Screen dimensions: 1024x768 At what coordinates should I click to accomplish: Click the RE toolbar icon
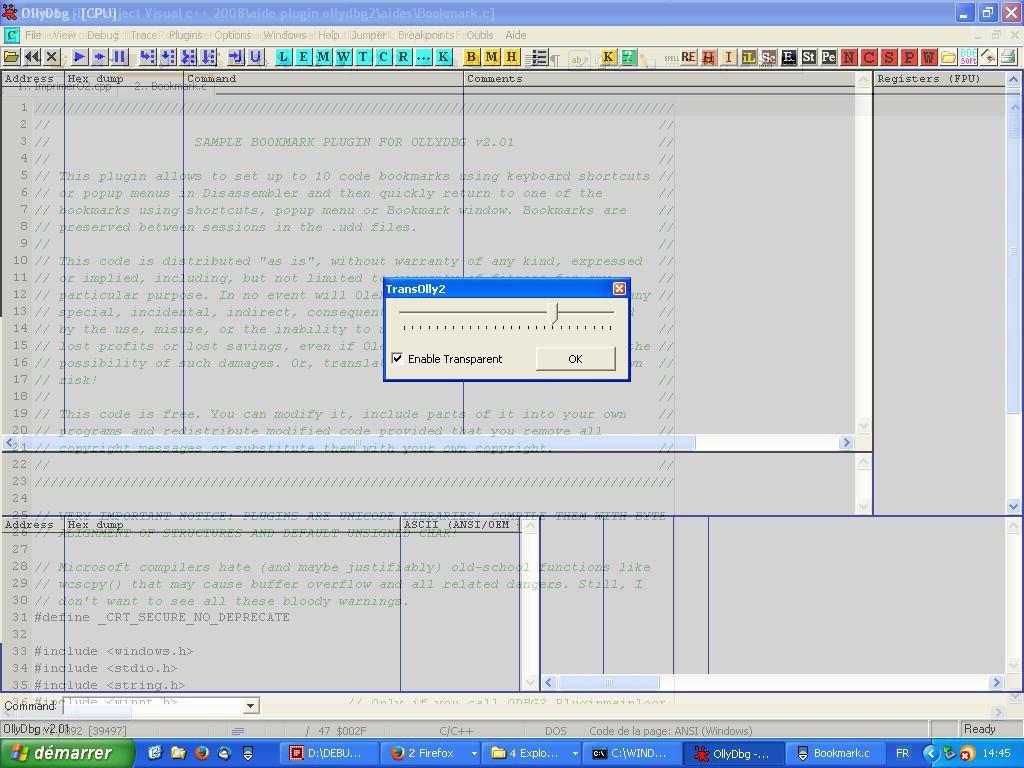688,57
